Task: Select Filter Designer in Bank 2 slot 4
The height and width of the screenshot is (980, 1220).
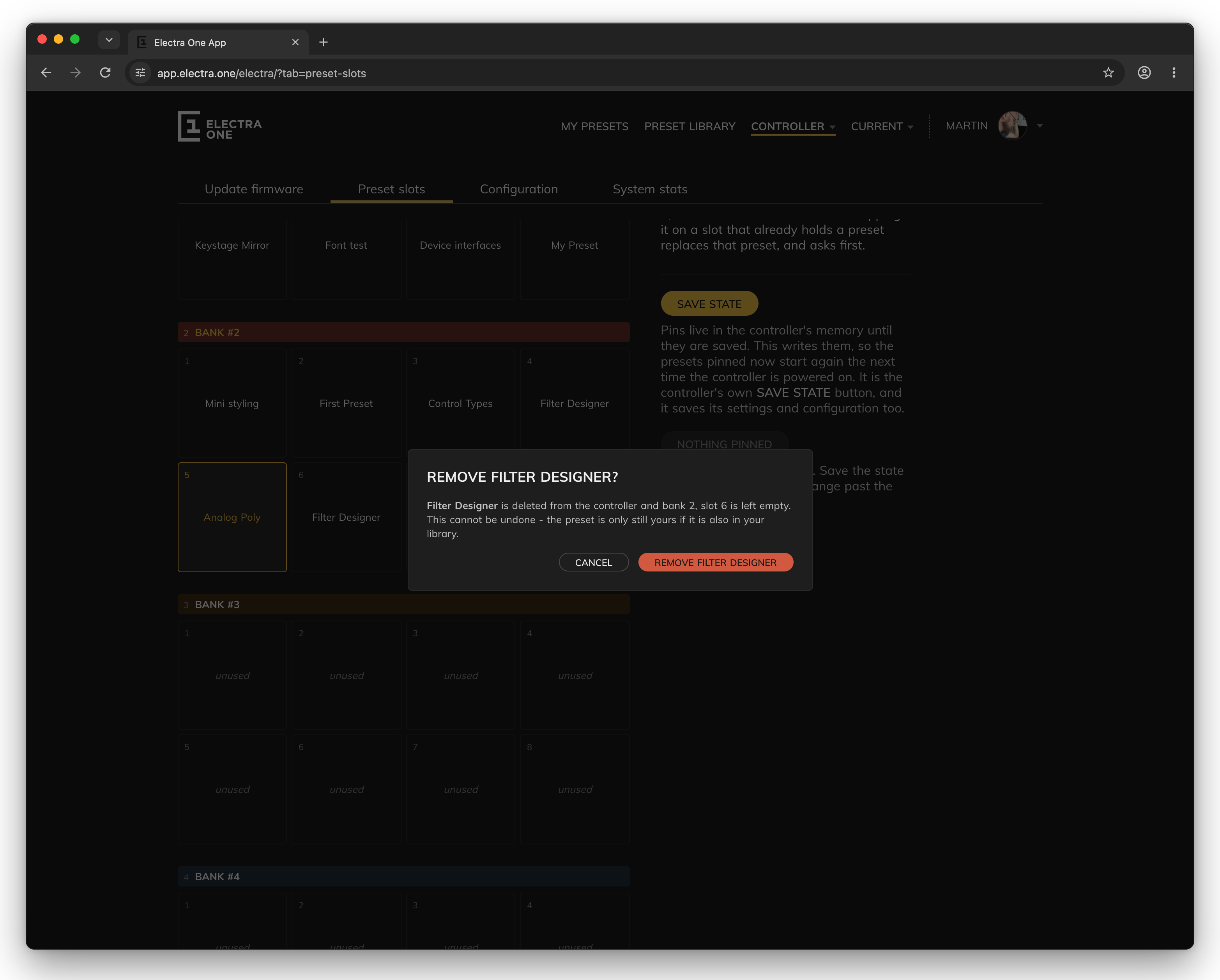Action: pyautogui.click(x=575, y=399)
